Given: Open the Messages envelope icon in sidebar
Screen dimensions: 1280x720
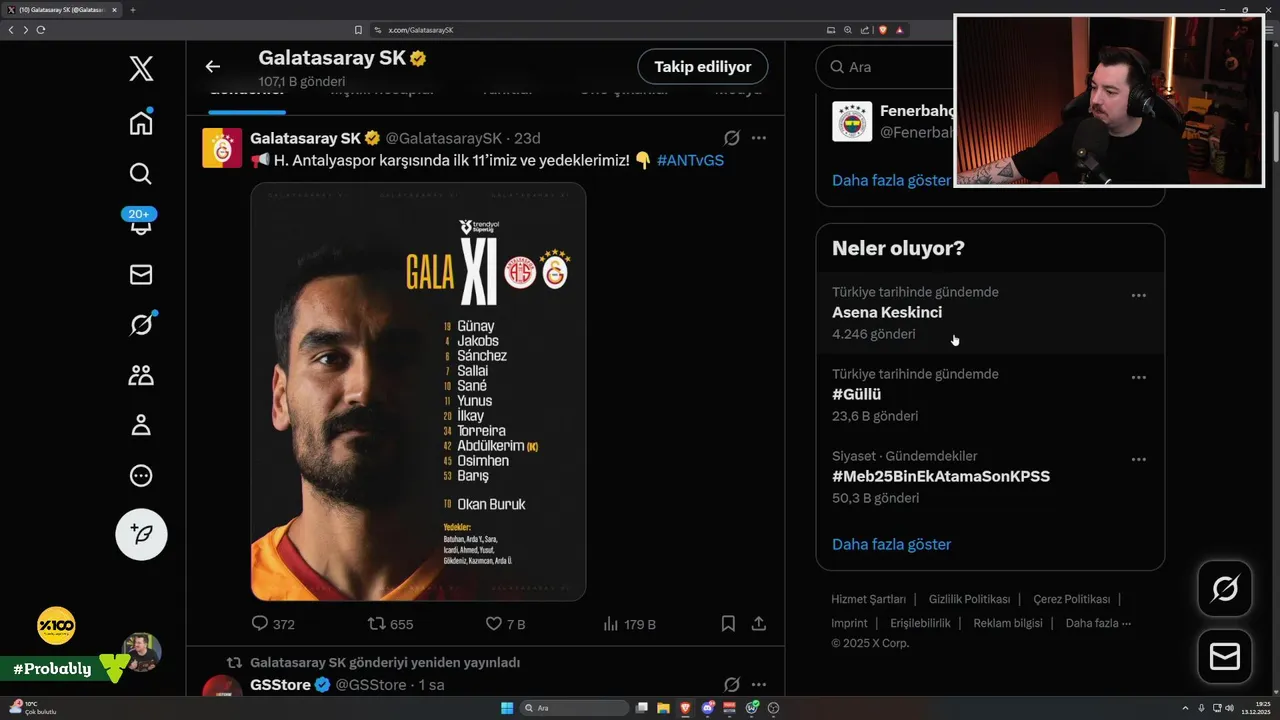Looking at the screenshot, I should pyautogui.click(x=141, y=274).
